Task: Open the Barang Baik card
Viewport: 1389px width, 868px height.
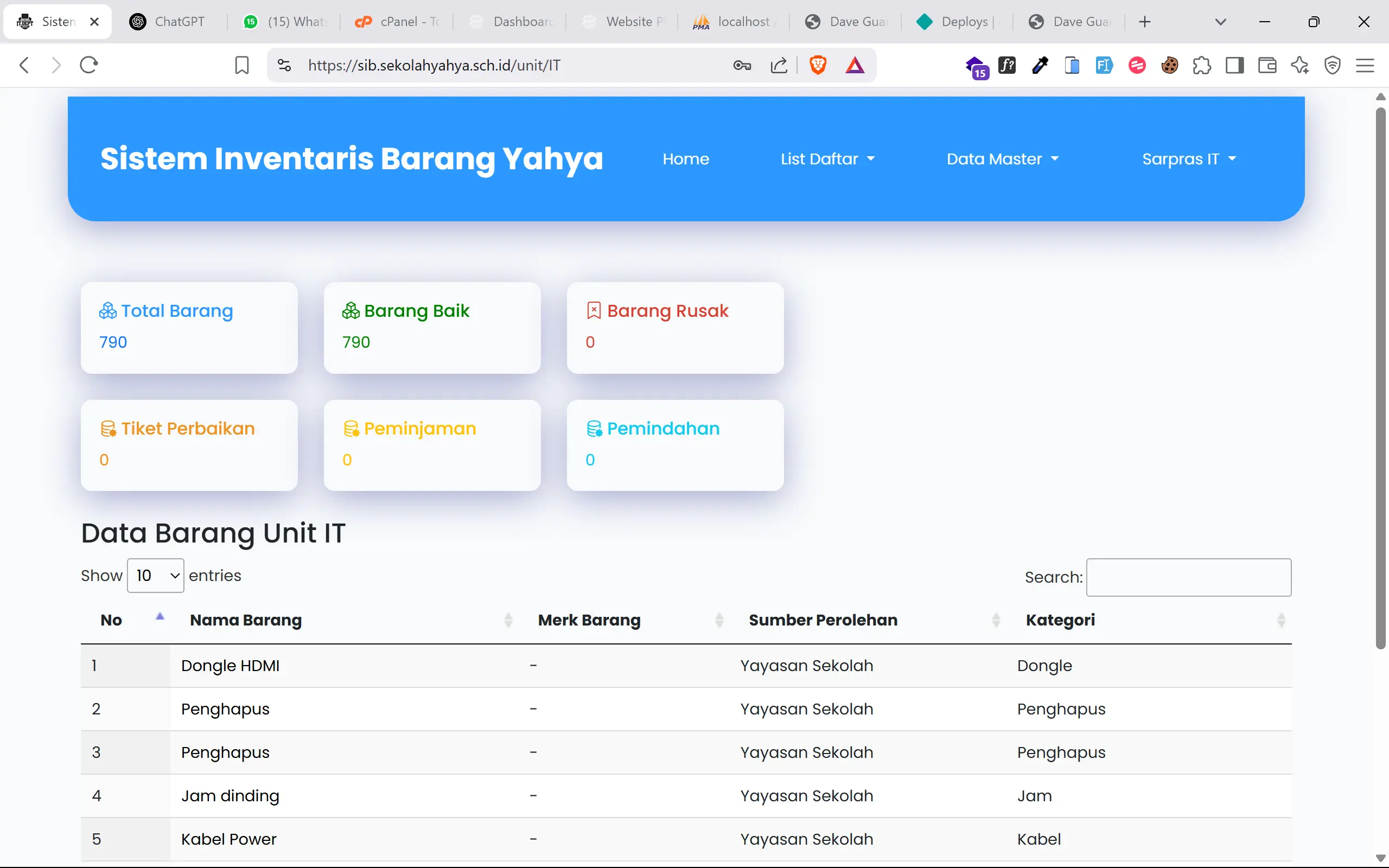Action: pyautogui.click(x=432, y=328)
